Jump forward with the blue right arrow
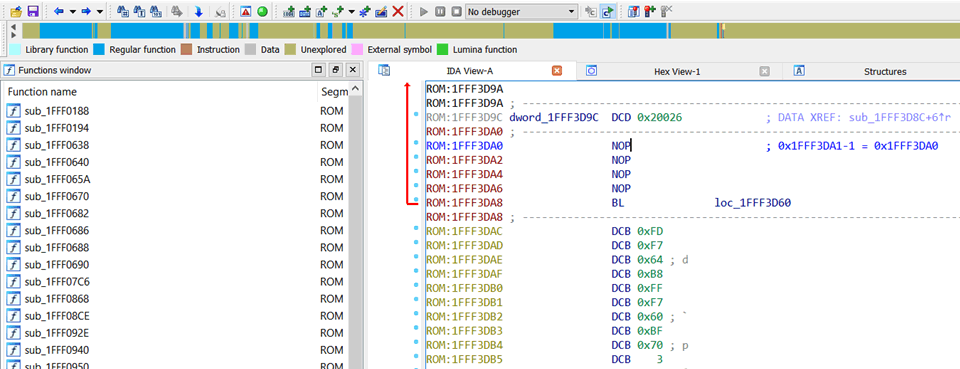 click(x=86, y=11)
